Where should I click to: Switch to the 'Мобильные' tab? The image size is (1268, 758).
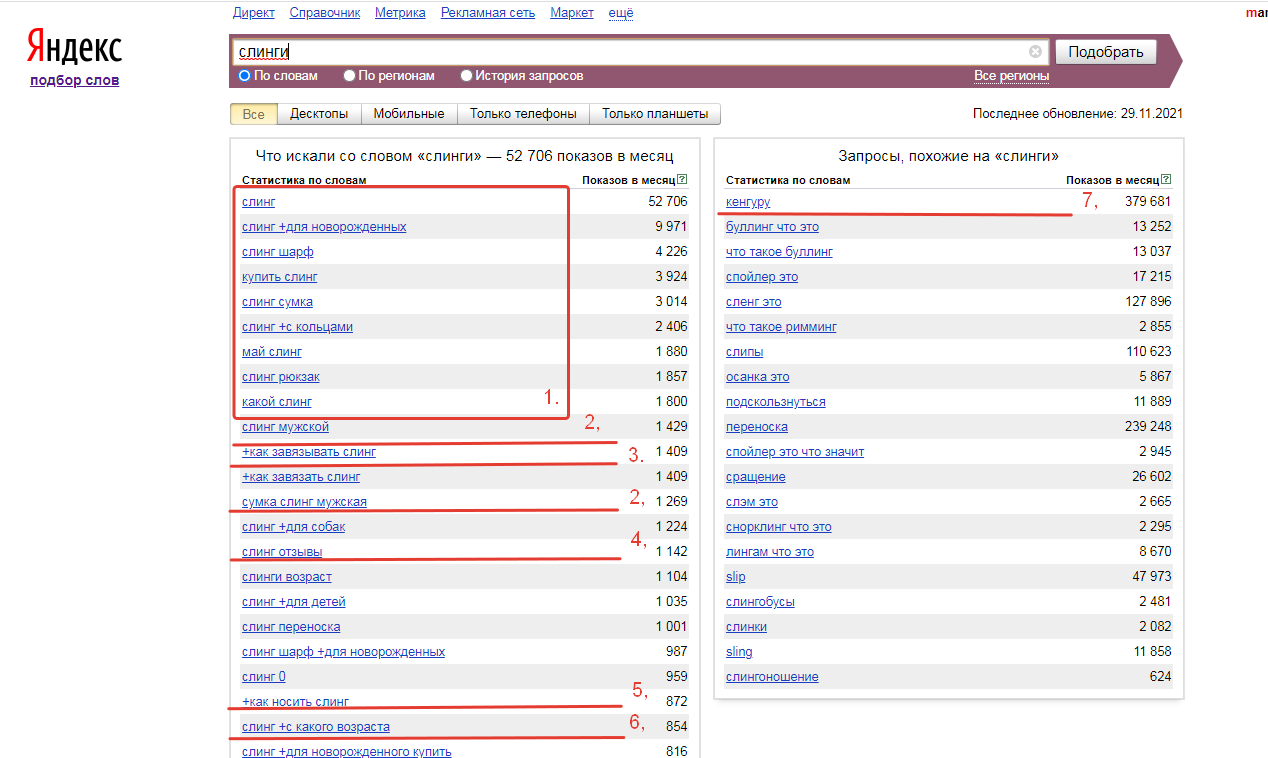pos(409,114)
